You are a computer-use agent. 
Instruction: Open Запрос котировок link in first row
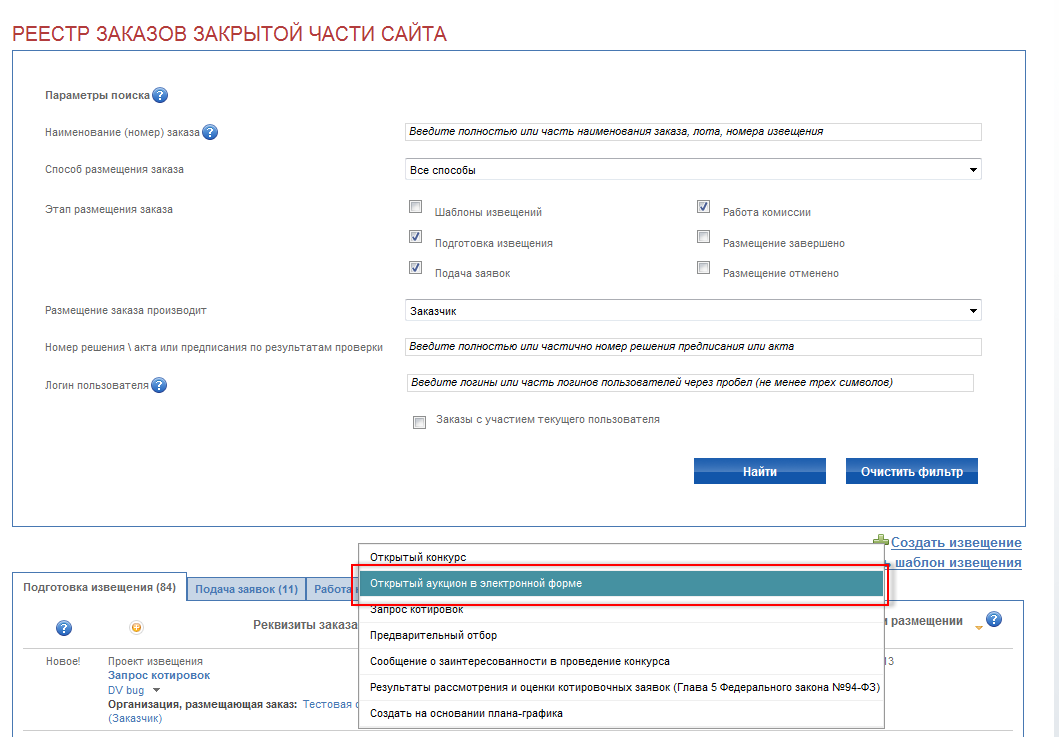pos(159,676)
